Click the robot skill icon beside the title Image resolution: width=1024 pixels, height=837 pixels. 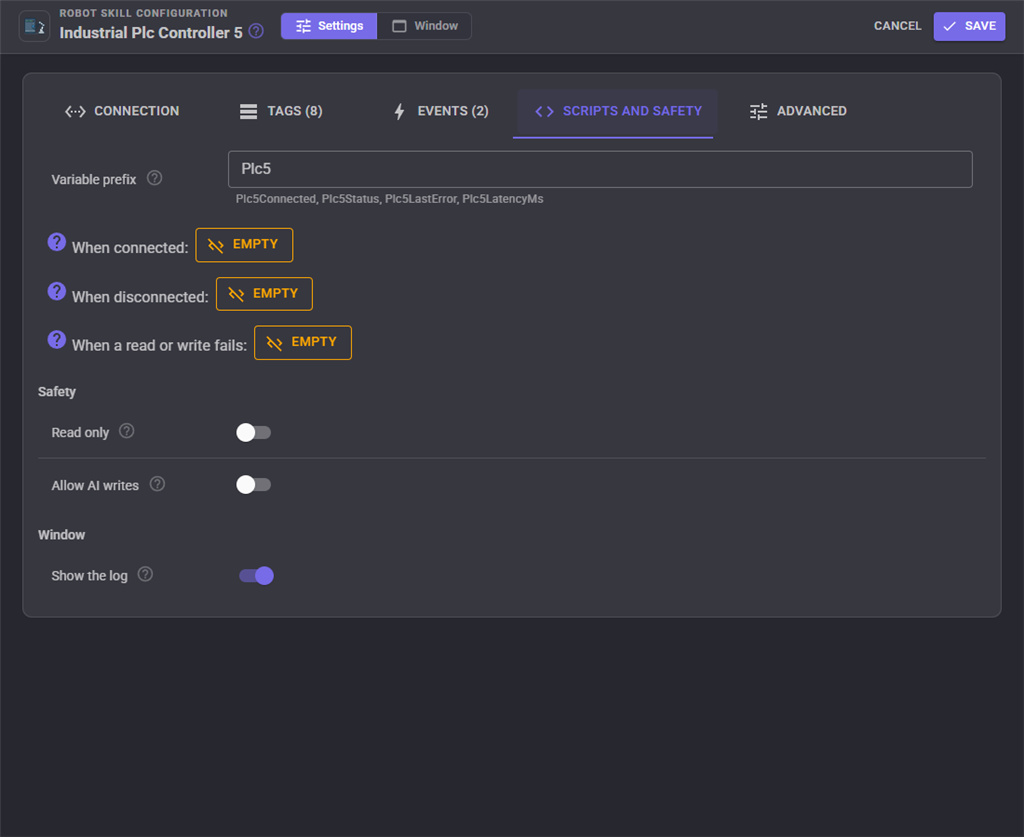coord(34,27)
